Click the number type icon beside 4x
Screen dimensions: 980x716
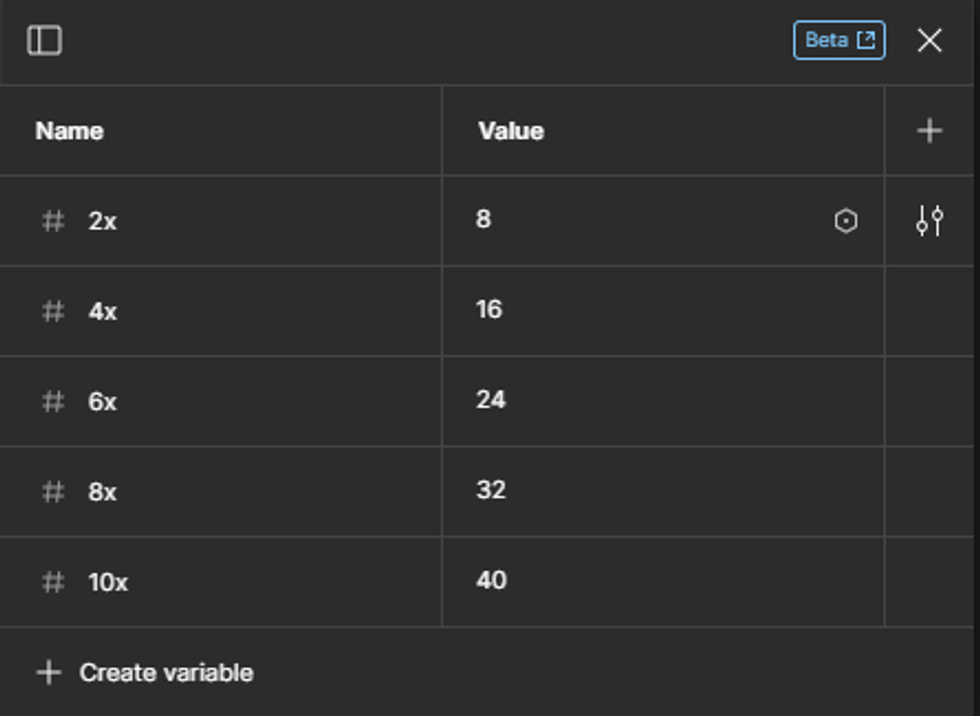(x=51, y=310)
